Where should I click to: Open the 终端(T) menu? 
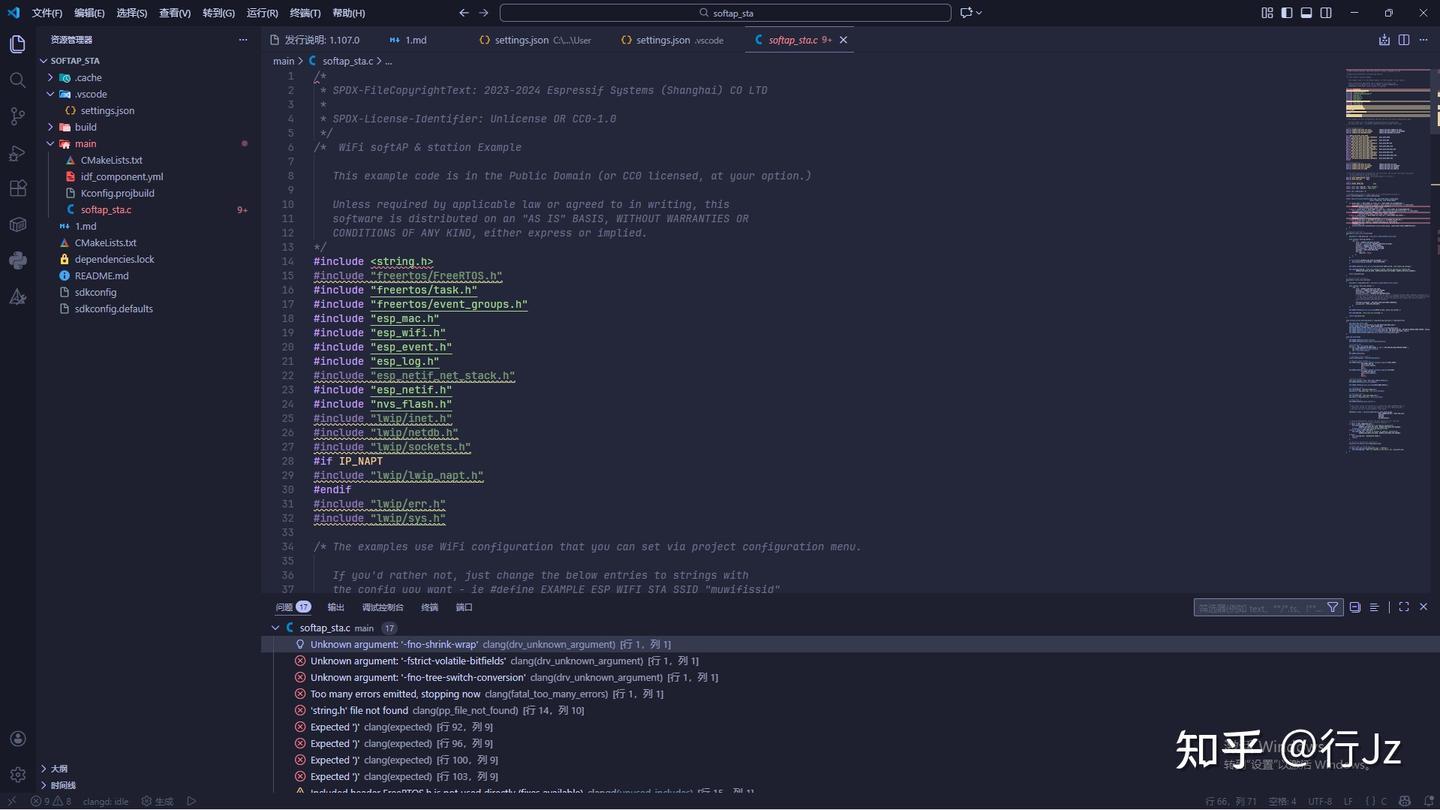305,13
